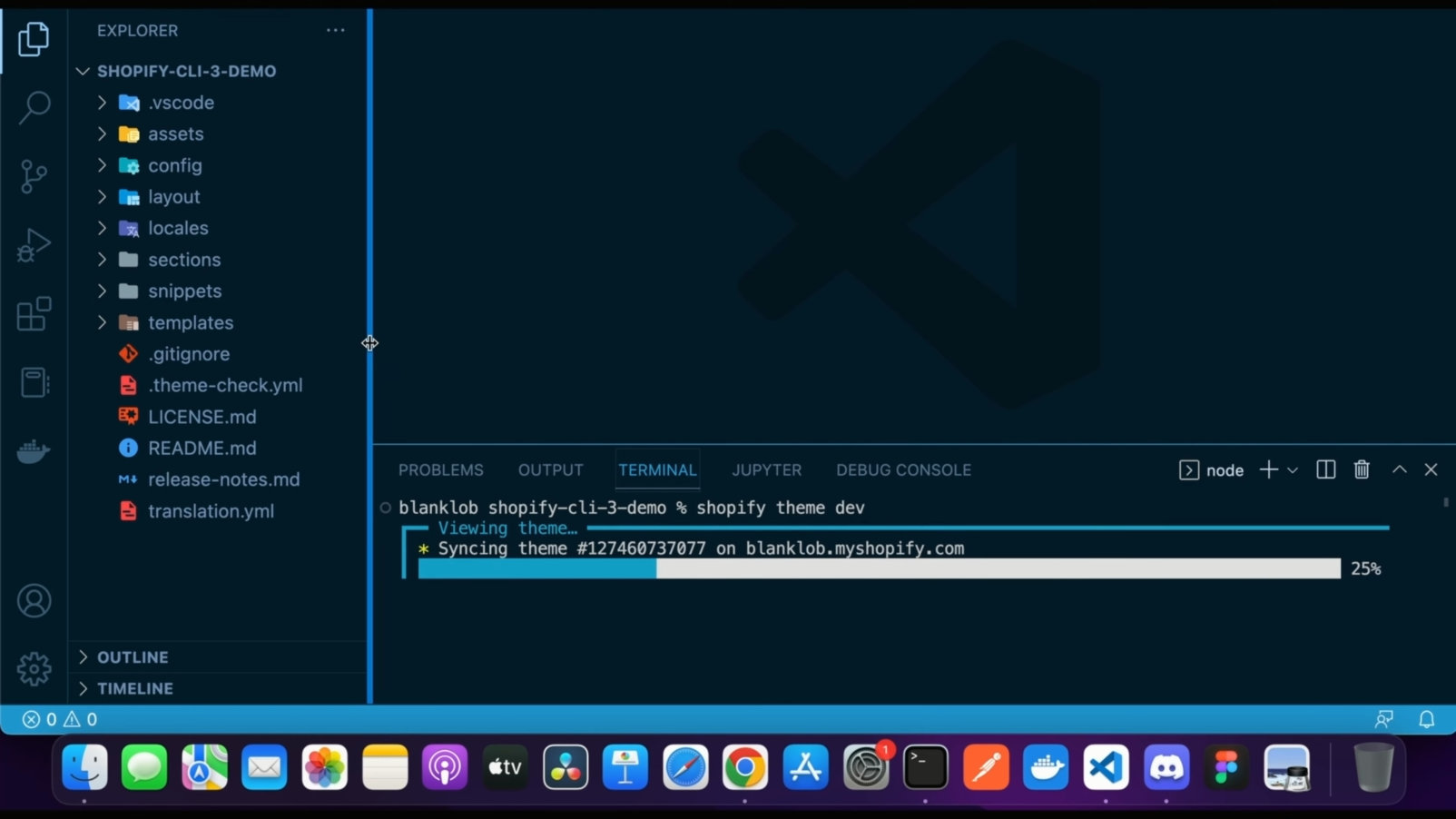Open the notebook icon in activity bar

pyautogui.click(x=34, y=382)
